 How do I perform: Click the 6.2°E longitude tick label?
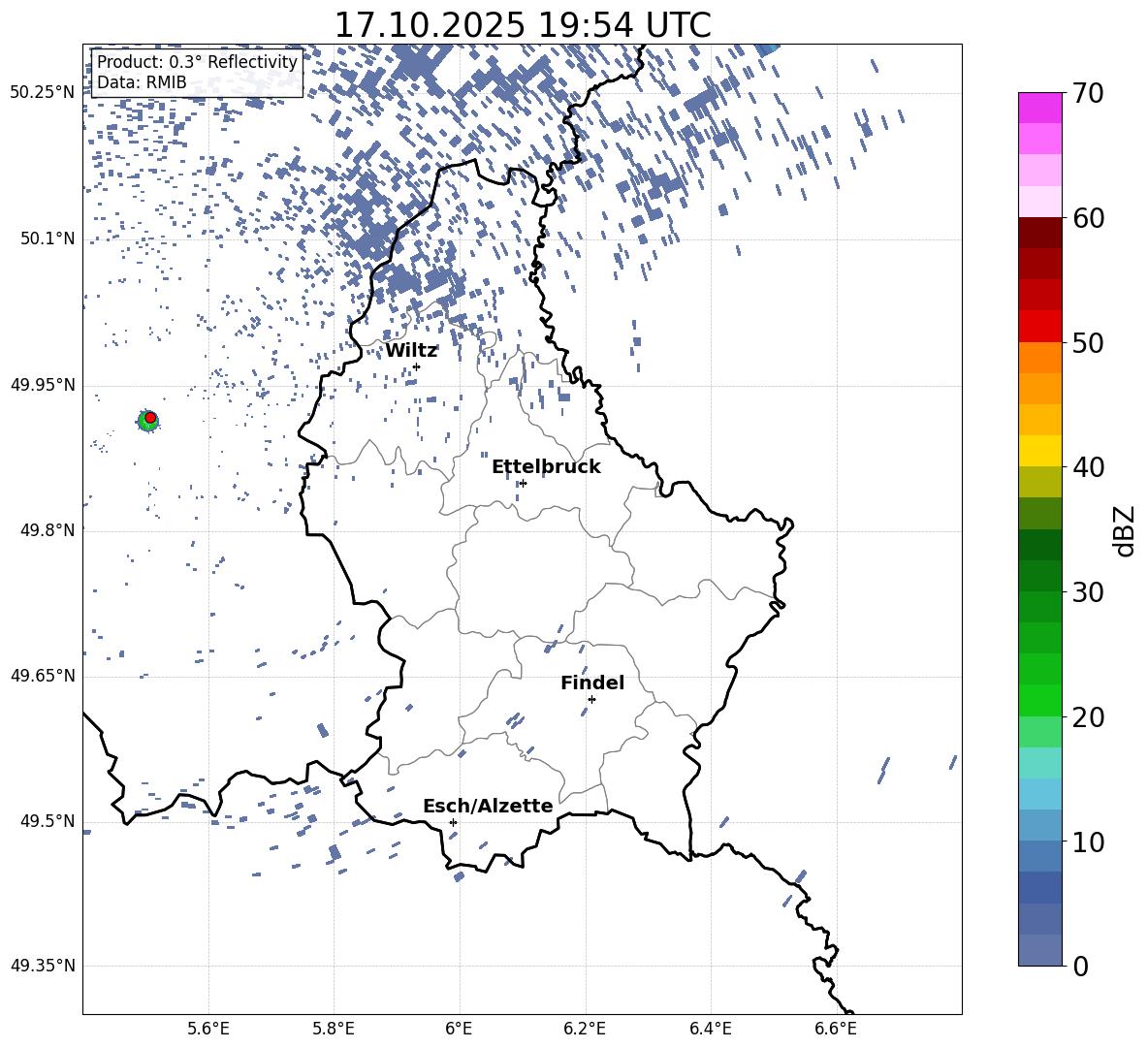point(585,1028)
